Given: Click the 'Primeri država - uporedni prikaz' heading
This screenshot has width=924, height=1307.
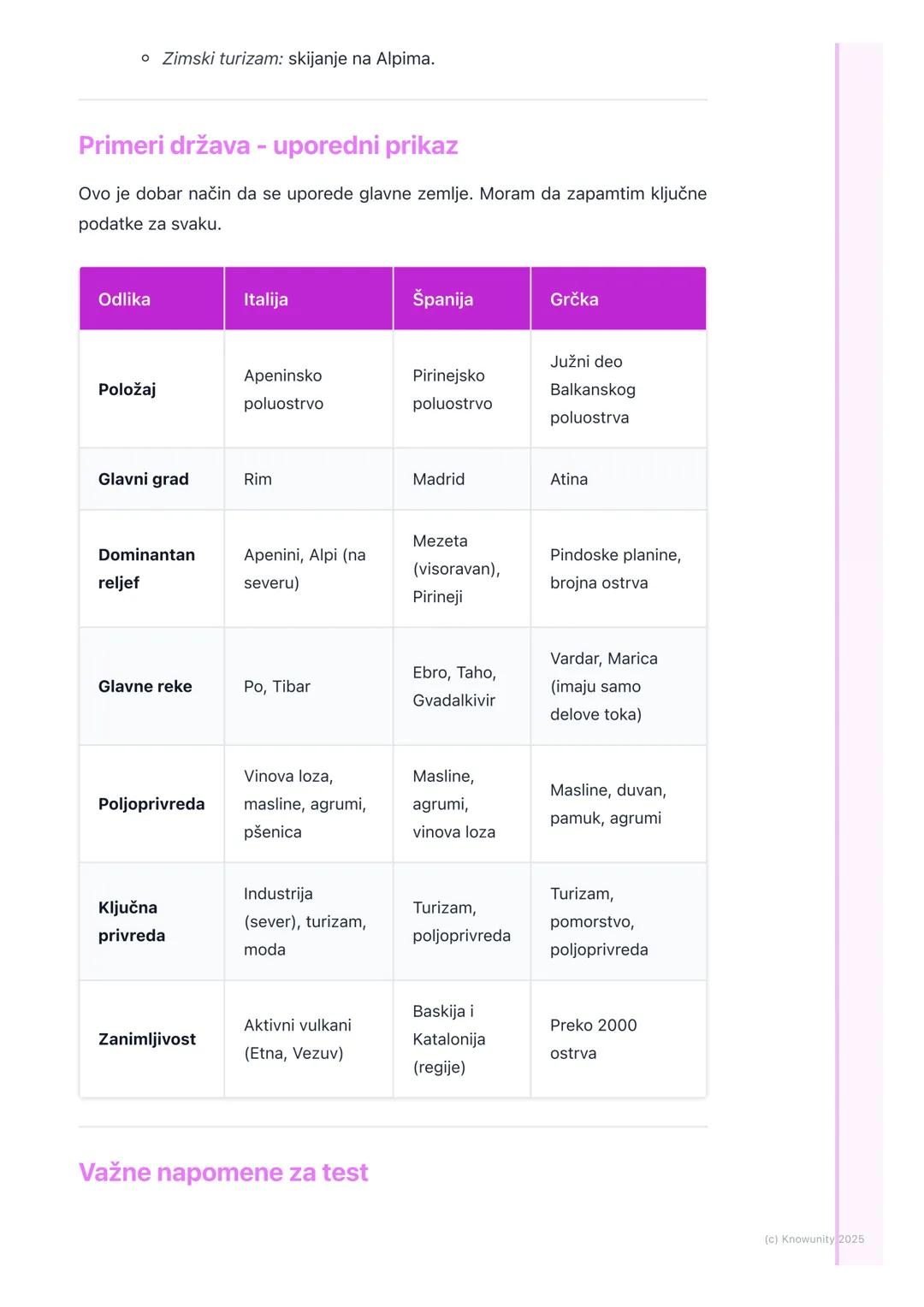Looking at the screenshot, I should (x=268, y=145).
